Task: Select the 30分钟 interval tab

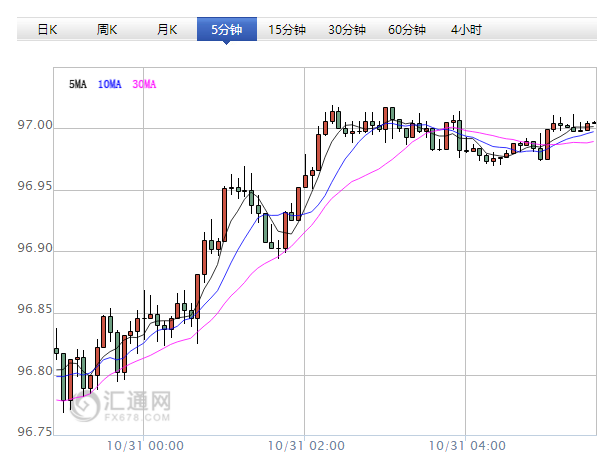Action: coord(347,29)
